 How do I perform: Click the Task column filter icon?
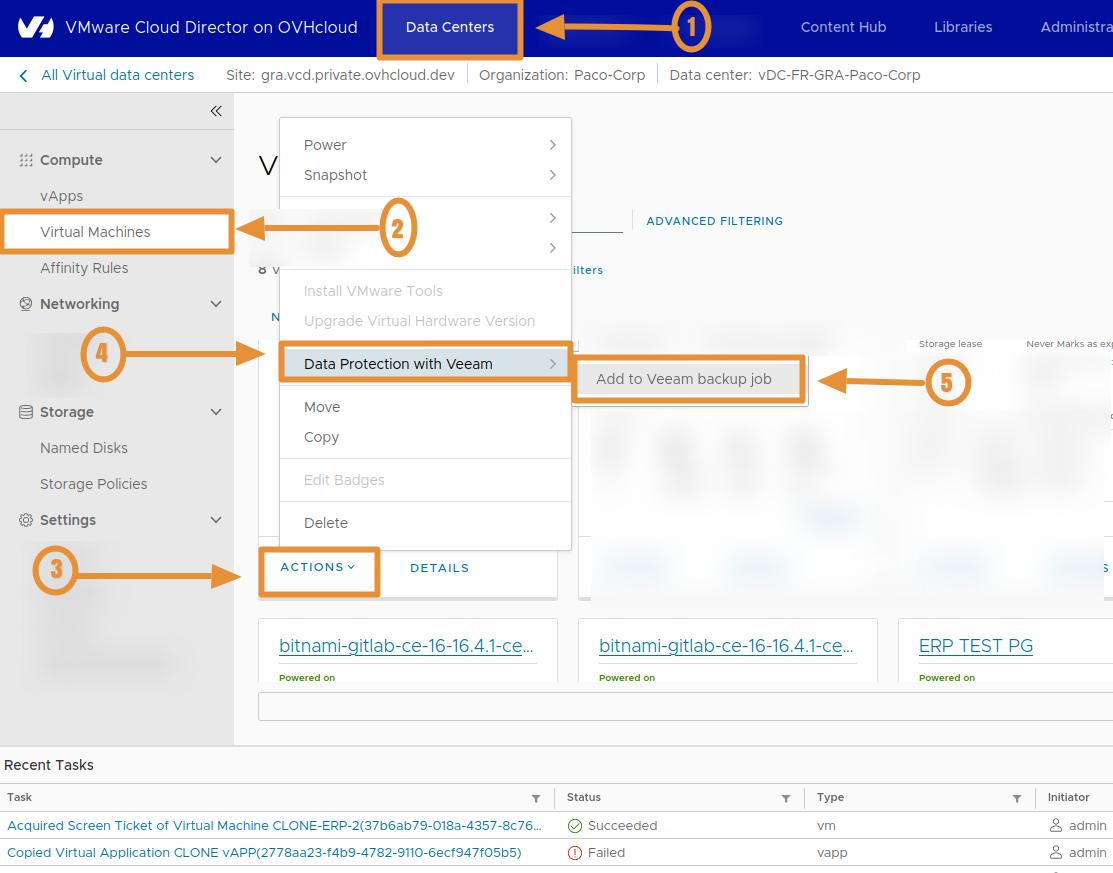(x=536, y=798)
